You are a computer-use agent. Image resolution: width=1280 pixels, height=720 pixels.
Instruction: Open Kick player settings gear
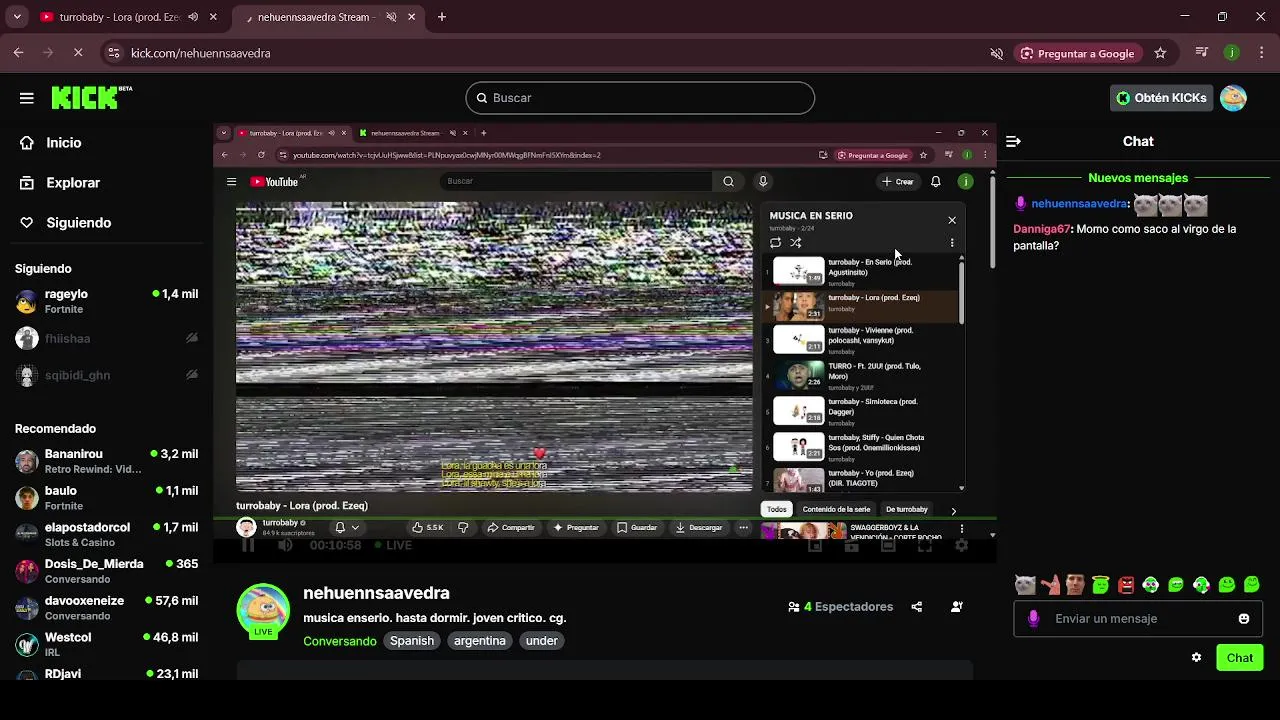point(961,545)
